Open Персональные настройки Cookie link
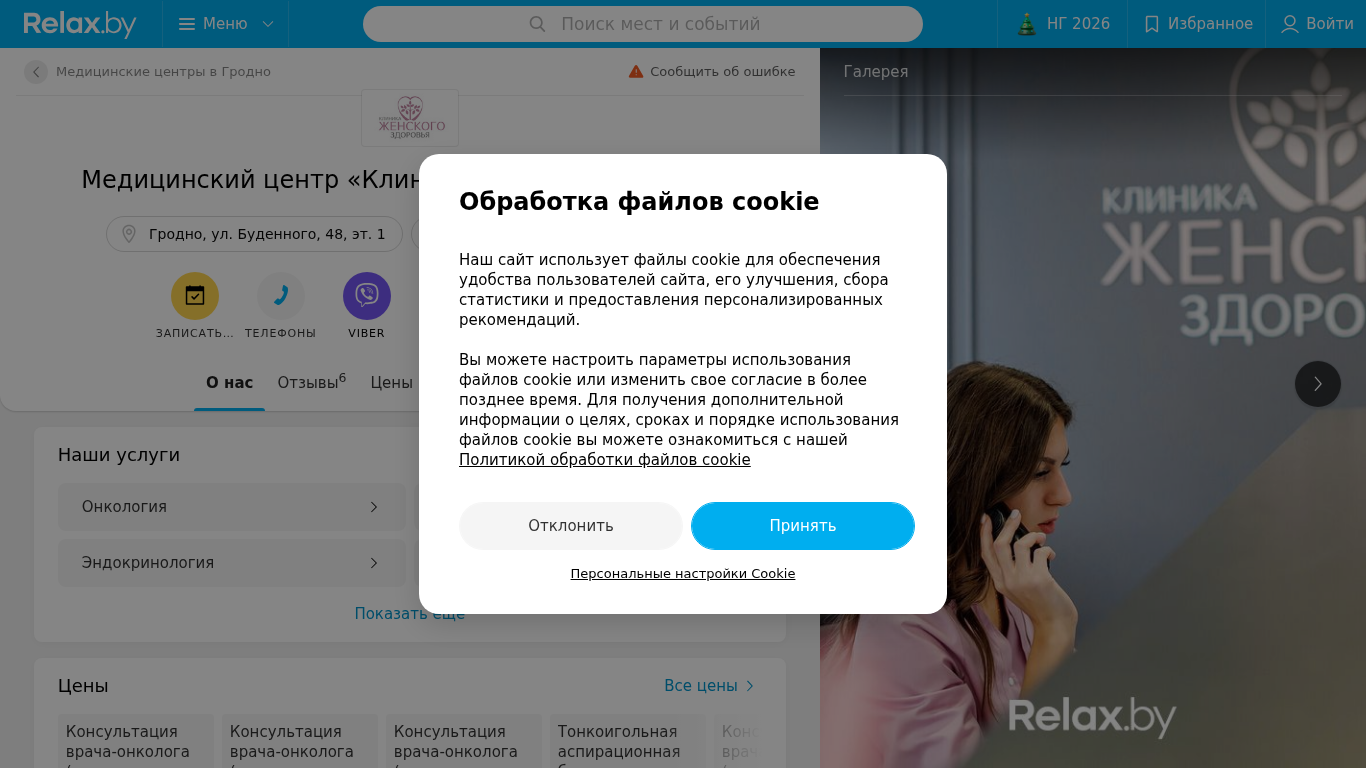This screenshot has height=768, width=1366. tap(683, 574)
